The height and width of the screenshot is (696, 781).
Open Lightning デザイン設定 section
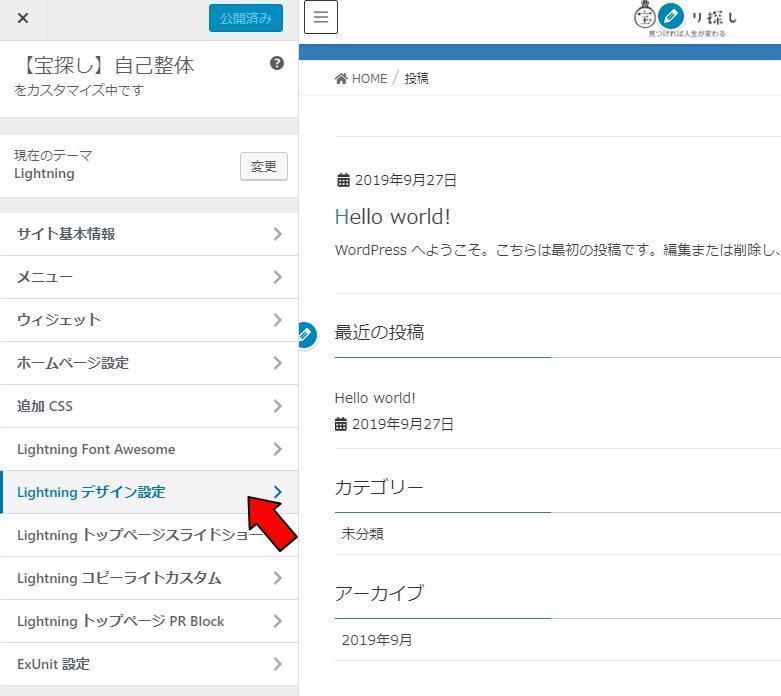pyautogui.click(x=149, y=492)
